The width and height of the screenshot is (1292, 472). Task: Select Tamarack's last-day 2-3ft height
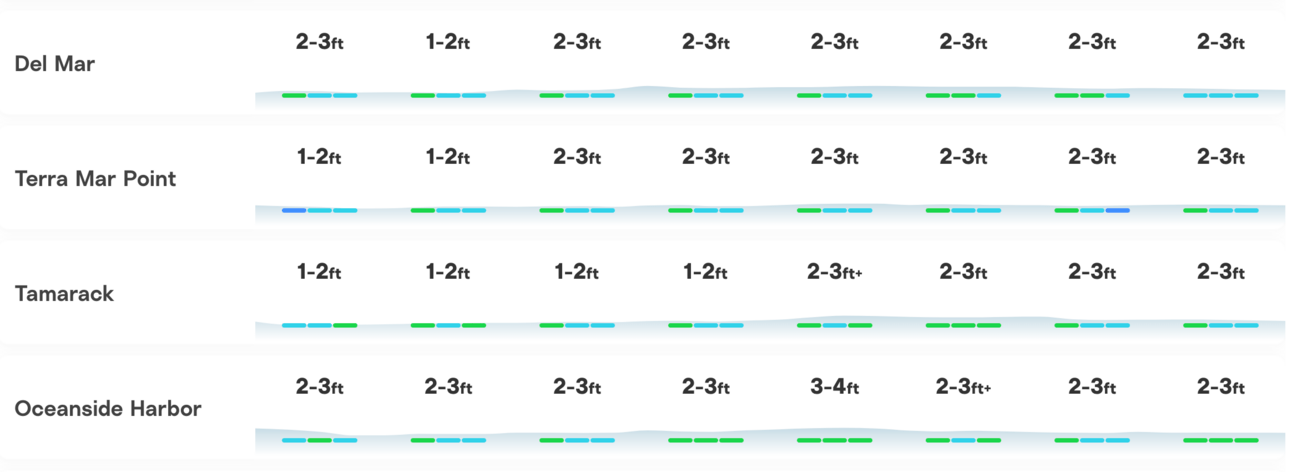click(x=1220, y=272)
